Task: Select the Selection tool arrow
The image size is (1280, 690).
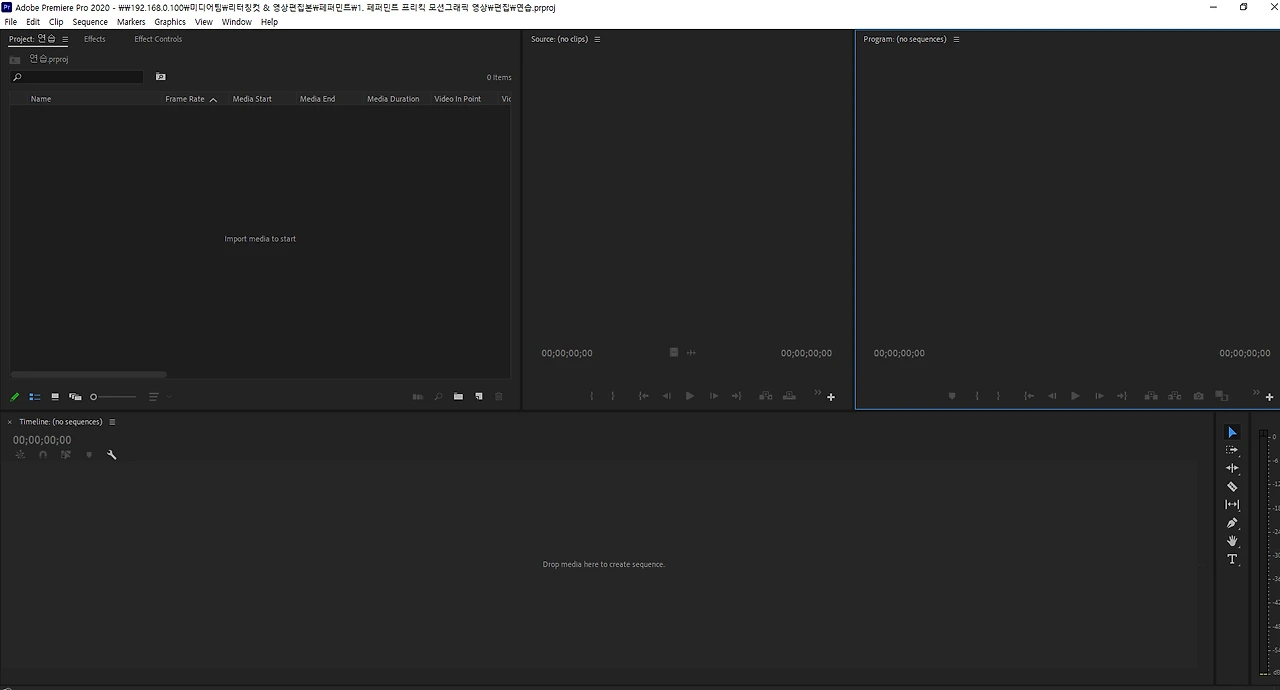Action: [1232, 432]
